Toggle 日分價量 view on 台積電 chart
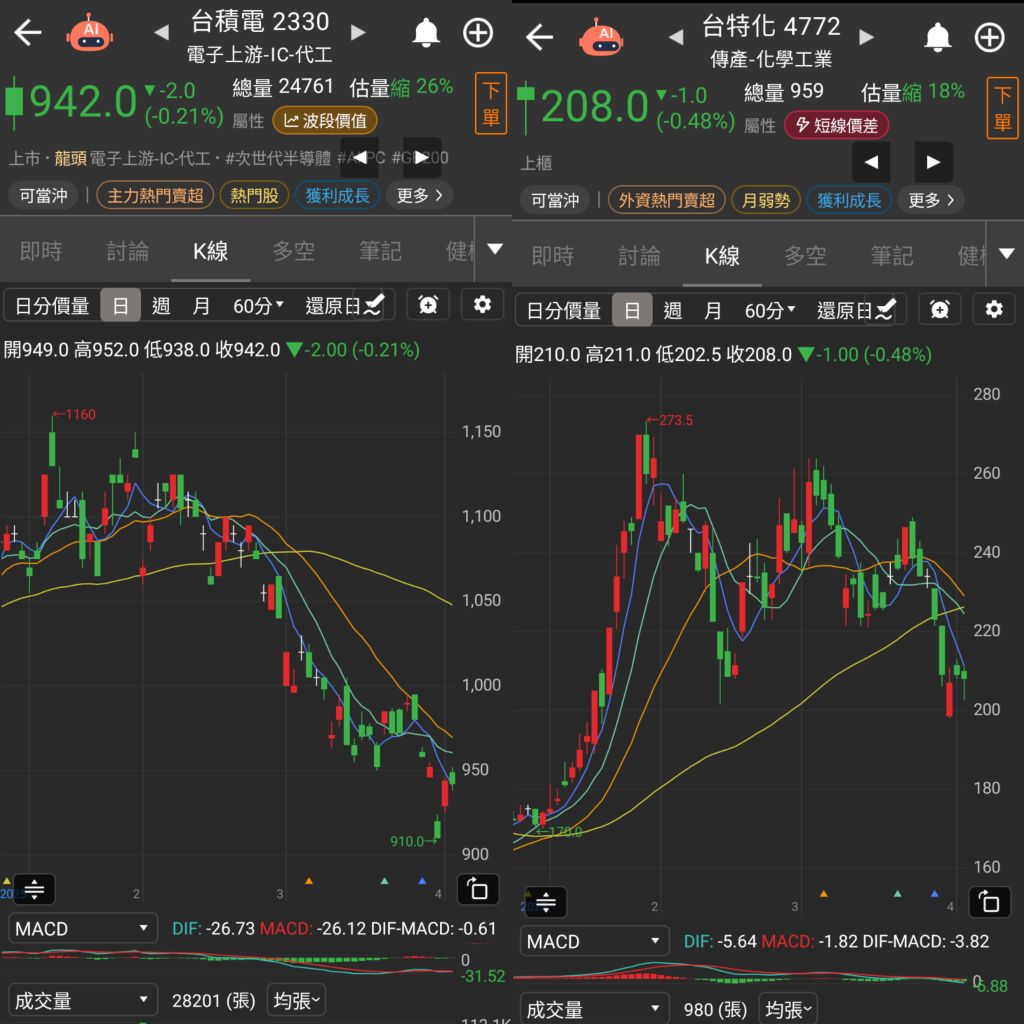The image size is (1024, 1024). point(52,306)
